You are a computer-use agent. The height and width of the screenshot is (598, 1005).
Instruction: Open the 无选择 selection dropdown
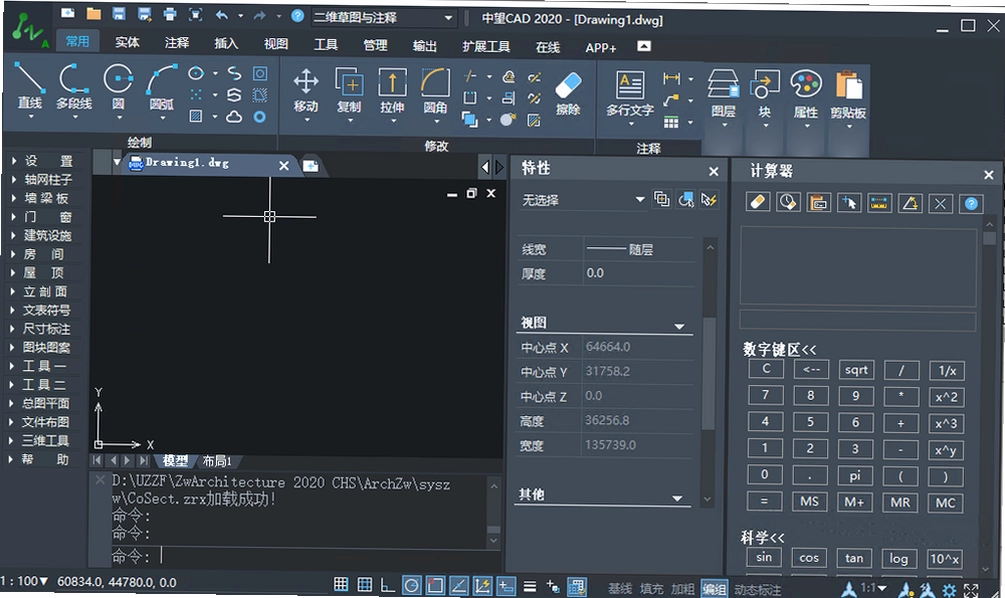(582, 200)
